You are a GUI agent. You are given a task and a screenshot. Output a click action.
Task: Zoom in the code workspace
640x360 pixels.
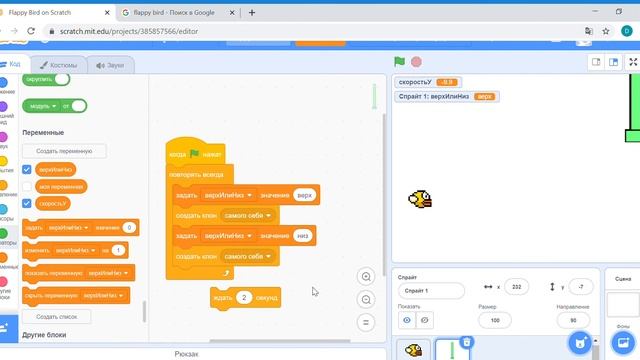pyautogui.click(x=366, y=277)
